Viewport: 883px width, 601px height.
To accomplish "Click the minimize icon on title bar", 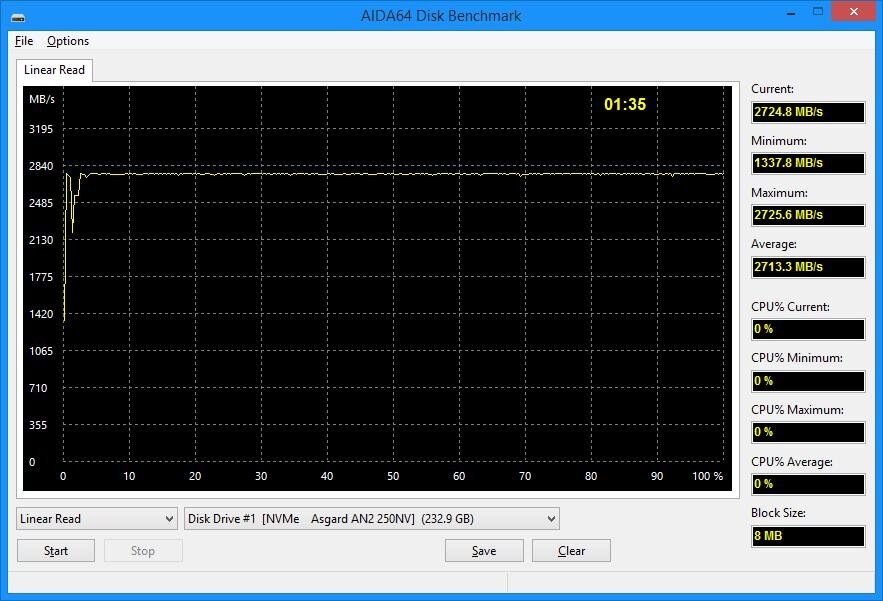I will coord(791,12).
